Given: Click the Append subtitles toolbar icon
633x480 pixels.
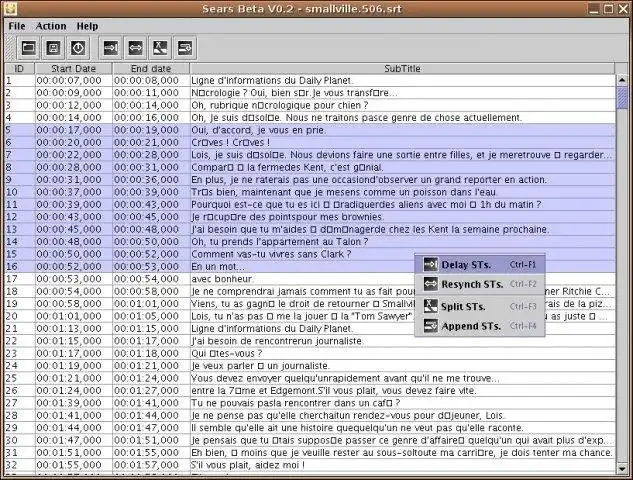Looking at the screenshot, I should [x=185, y=48].
